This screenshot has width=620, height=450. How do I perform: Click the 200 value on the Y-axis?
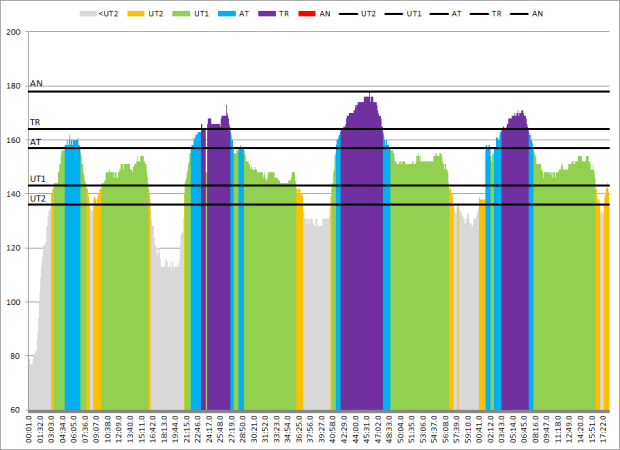pyautogui.click(x=14, y=32)
